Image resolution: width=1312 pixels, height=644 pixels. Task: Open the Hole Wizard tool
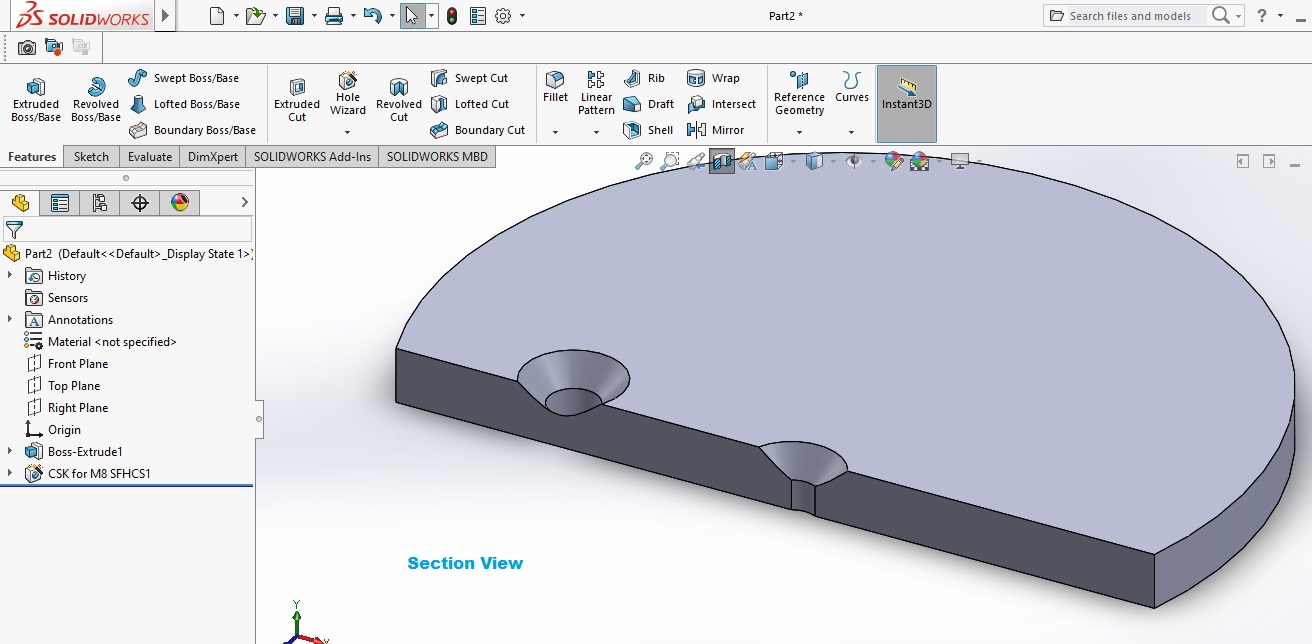(348, 93)
